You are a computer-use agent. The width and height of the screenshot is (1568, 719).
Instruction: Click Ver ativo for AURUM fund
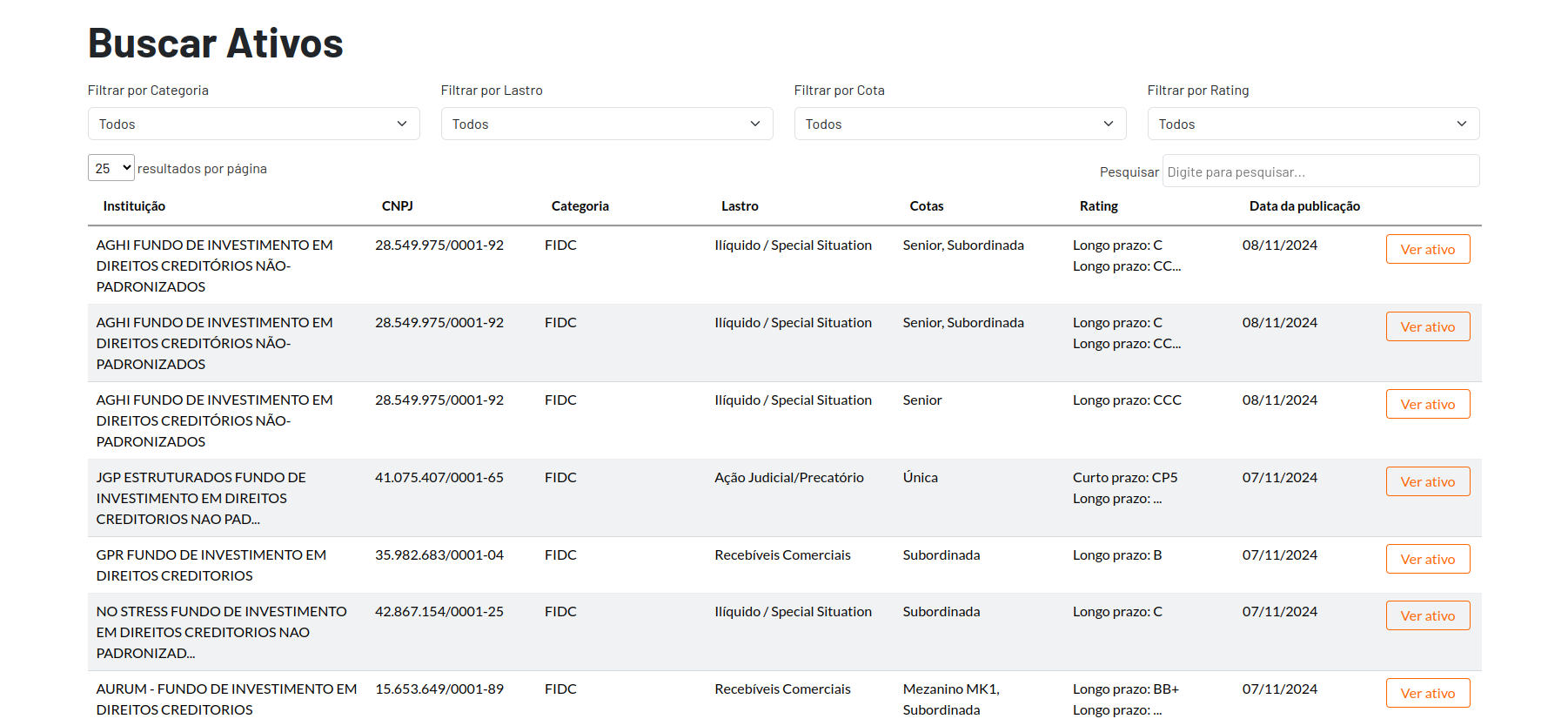(1427, 693)
